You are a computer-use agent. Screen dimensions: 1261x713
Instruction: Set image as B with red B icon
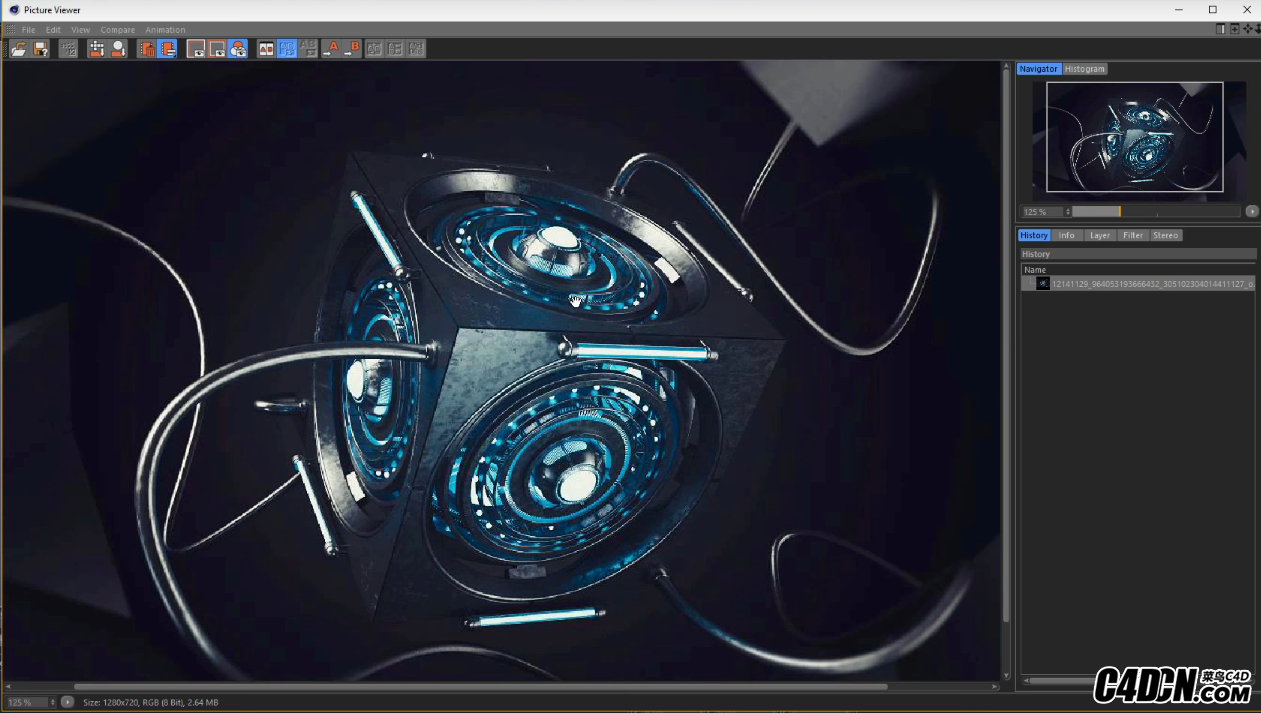pyautogui.click(x=352, y=48)
